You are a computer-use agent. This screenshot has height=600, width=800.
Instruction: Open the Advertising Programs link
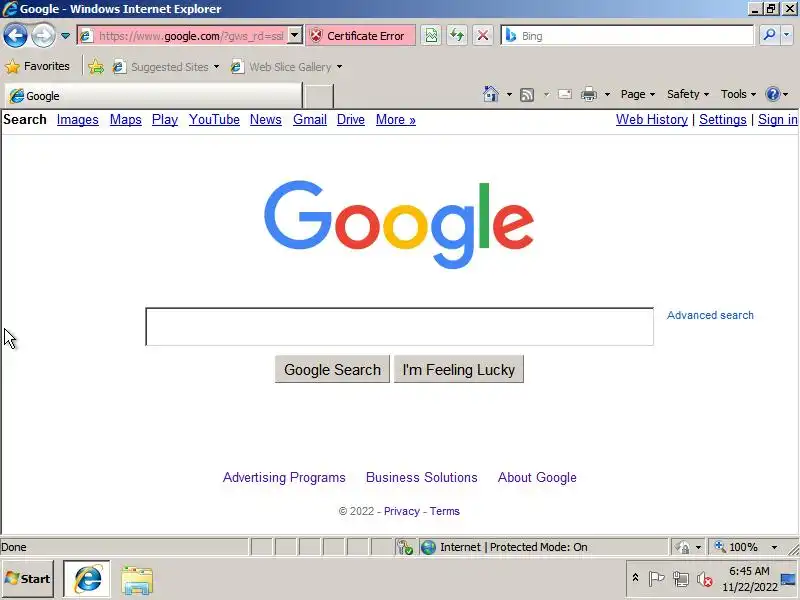(284, 478)
